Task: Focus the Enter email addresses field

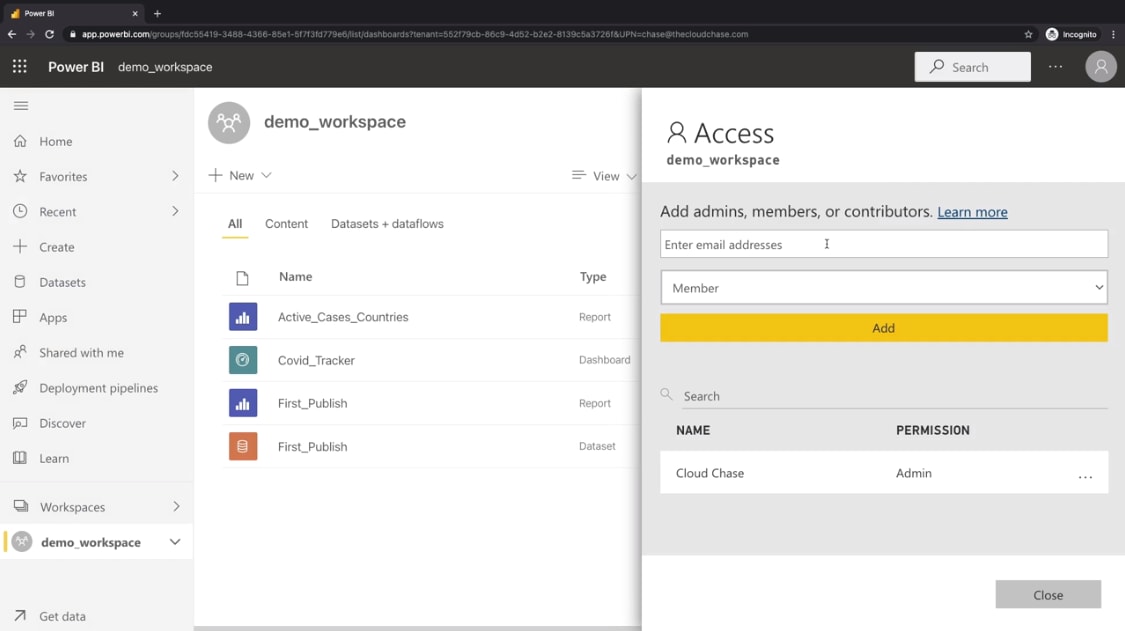Action: (x=884, y=244)
